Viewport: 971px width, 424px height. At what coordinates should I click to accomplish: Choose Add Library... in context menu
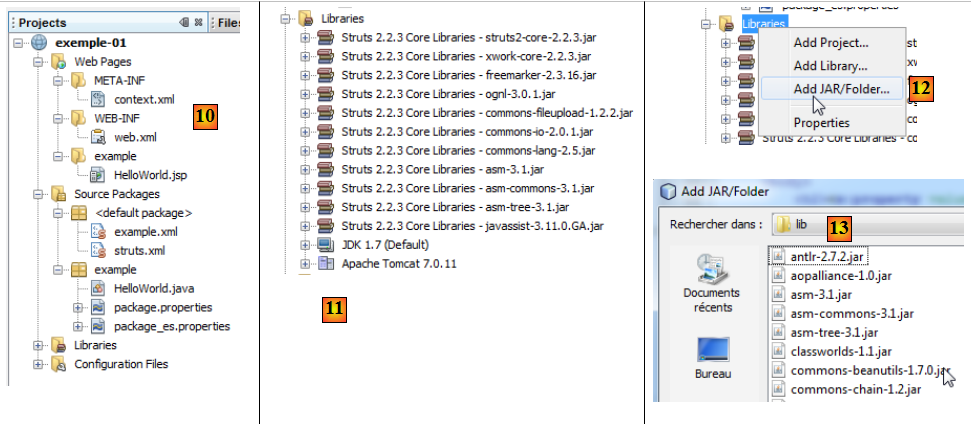point(830,66)
